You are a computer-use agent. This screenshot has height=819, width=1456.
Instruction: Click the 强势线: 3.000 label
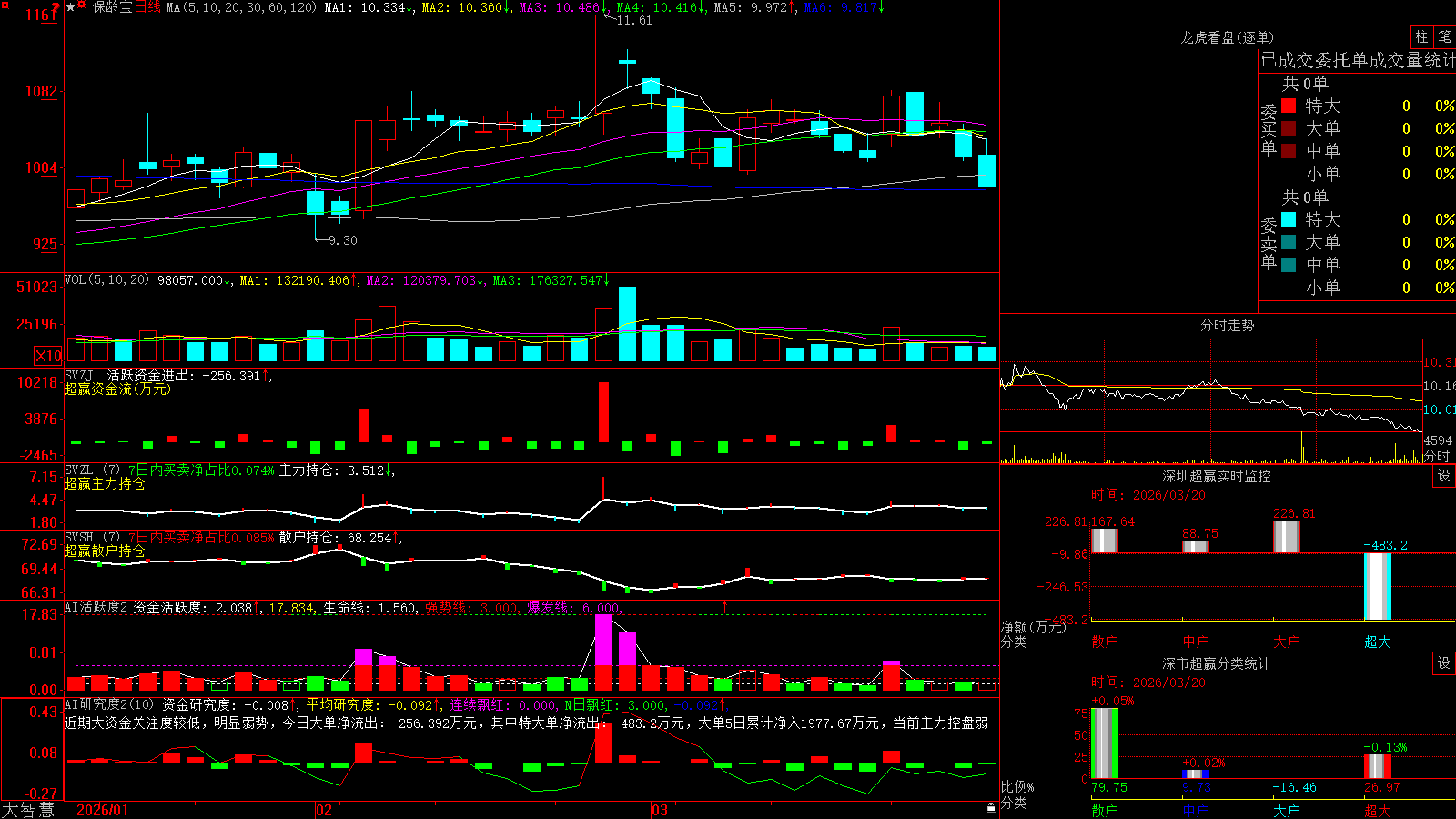point(472,607)
